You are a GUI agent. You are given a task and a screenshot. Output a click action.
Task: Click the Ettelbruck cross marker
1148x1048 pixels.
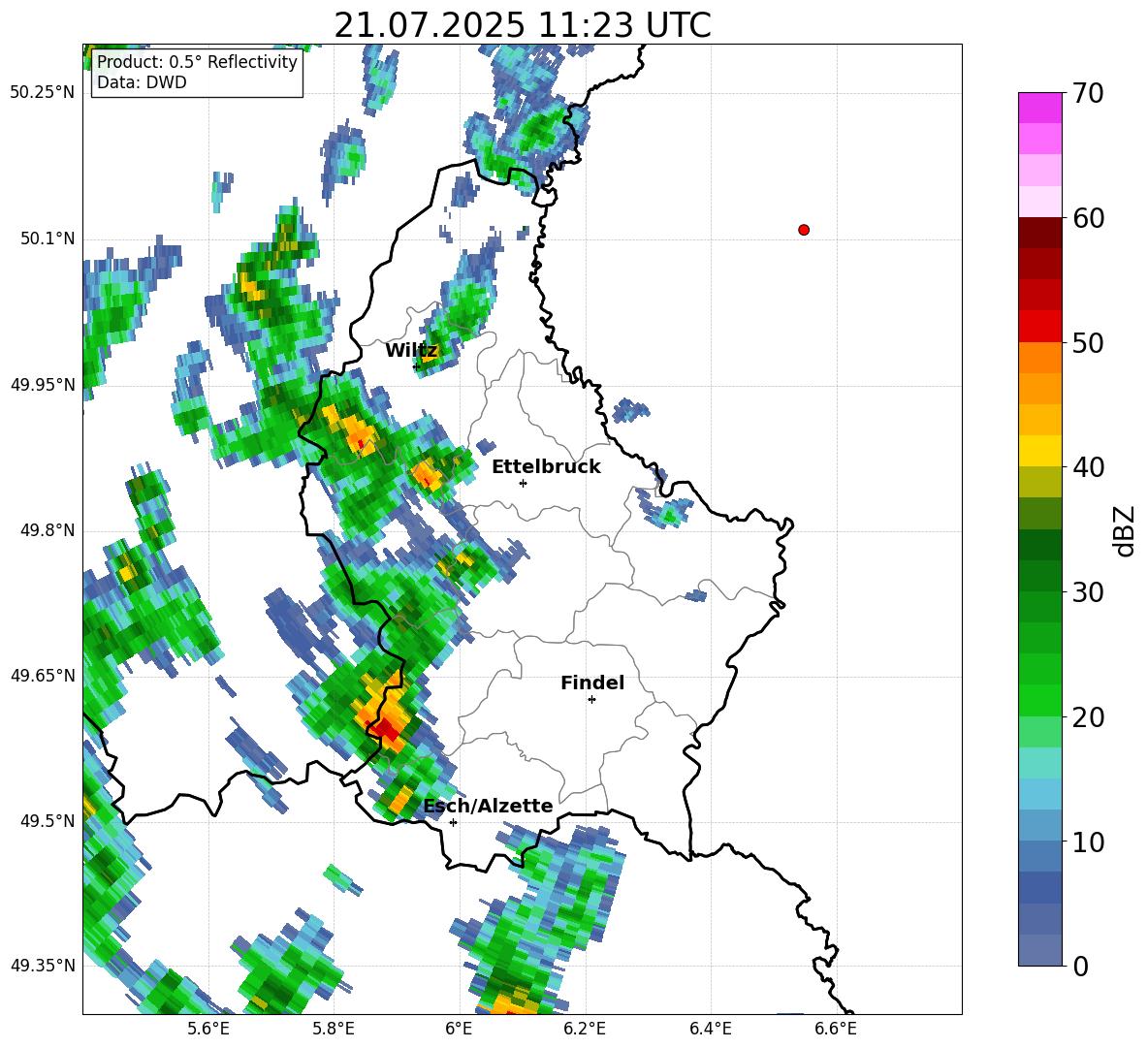pos(523,483)
